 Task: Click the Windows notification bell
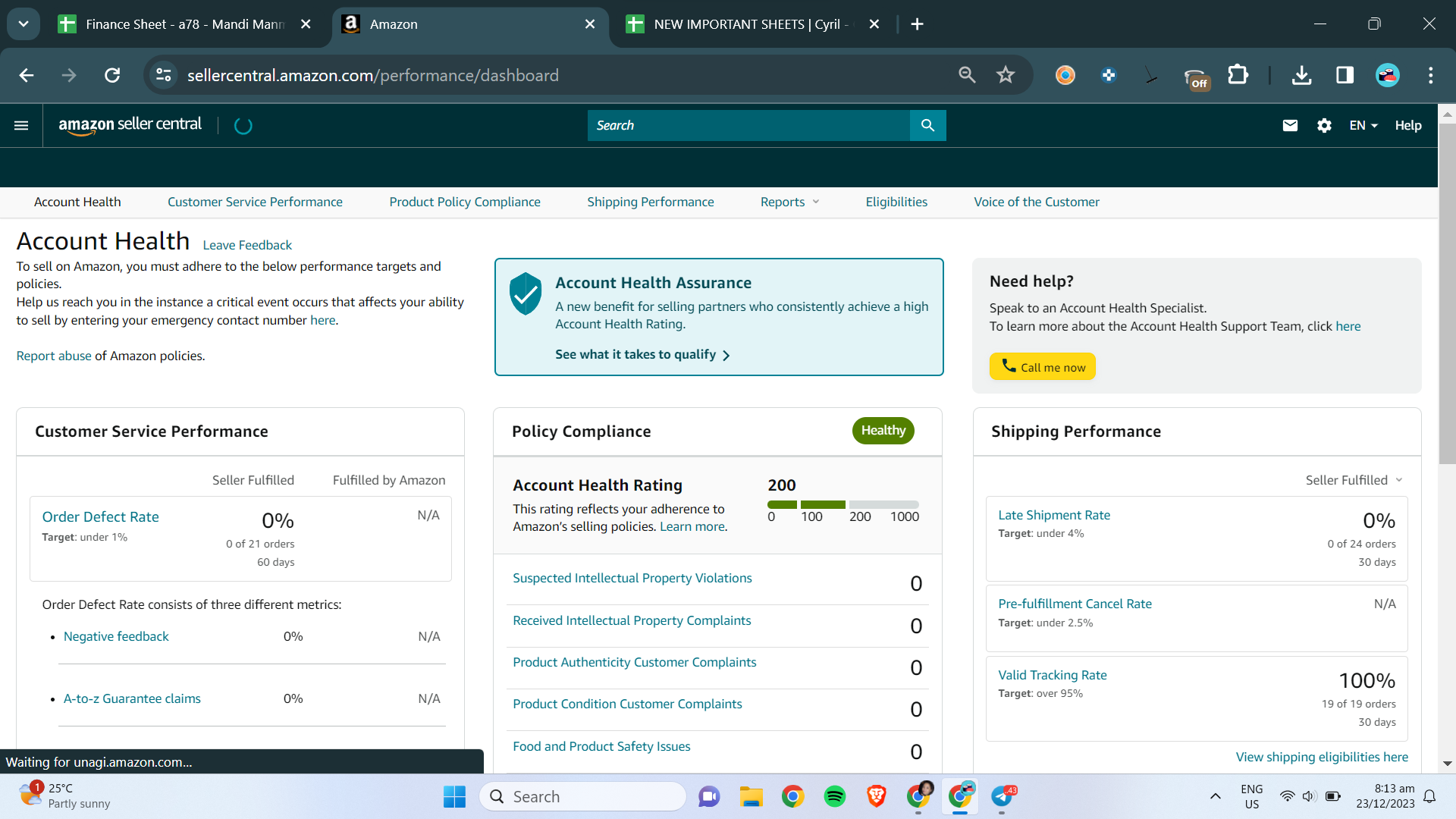1429,796
